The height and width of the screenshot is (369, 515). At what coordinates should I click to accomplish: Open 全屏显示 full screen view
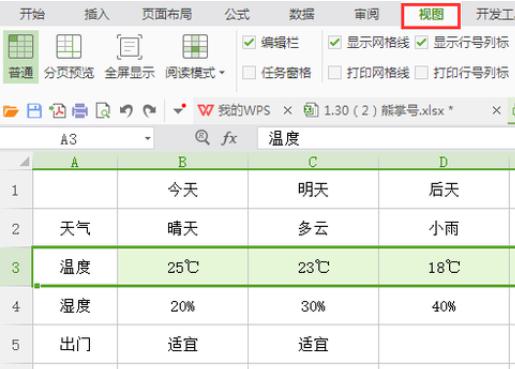tap(130, 56)
